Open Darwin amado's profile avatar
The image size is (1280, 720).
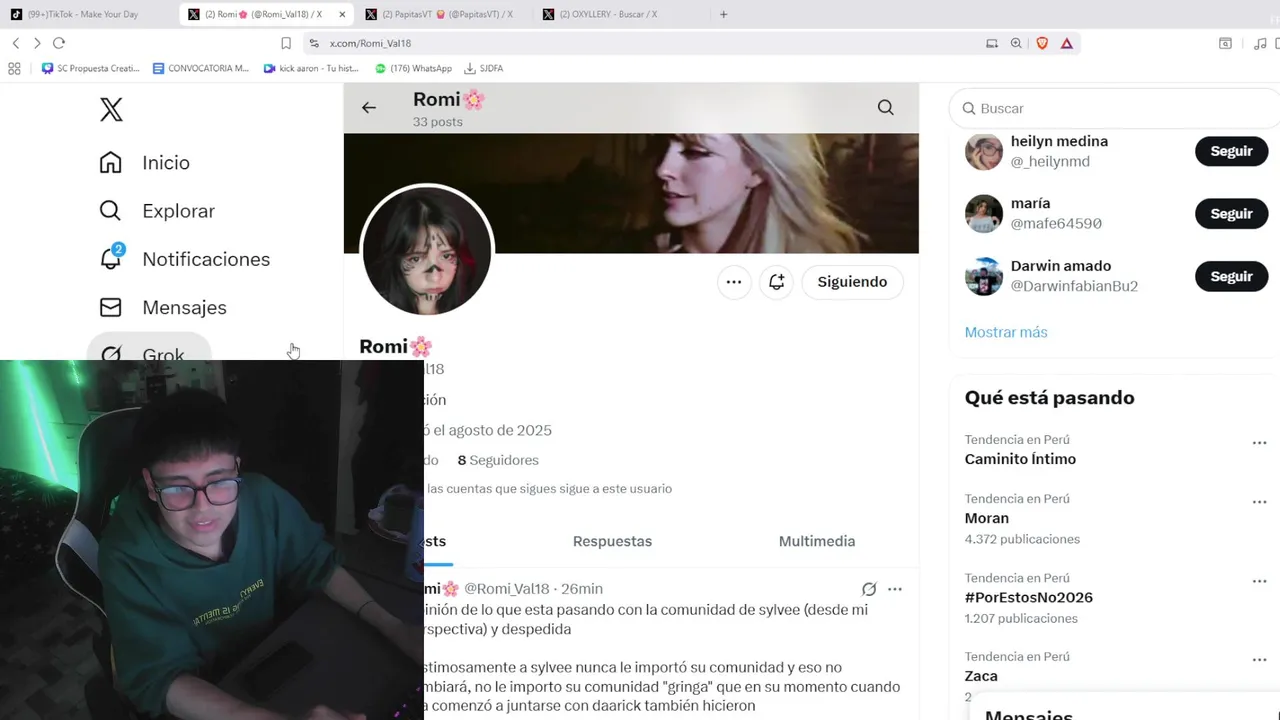984,276
